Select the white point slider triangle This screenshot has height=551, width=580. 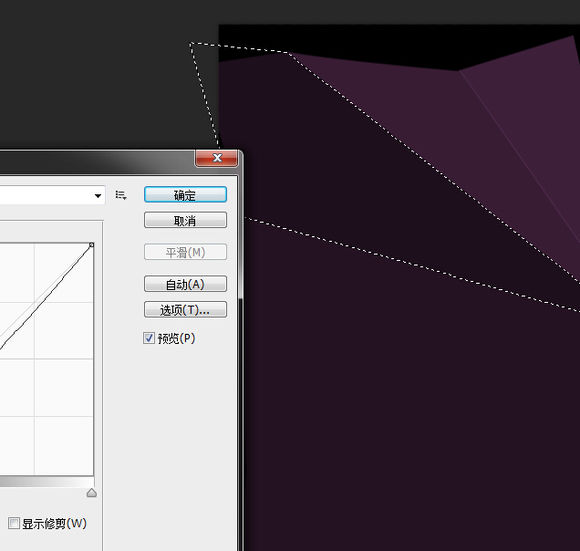92,493
